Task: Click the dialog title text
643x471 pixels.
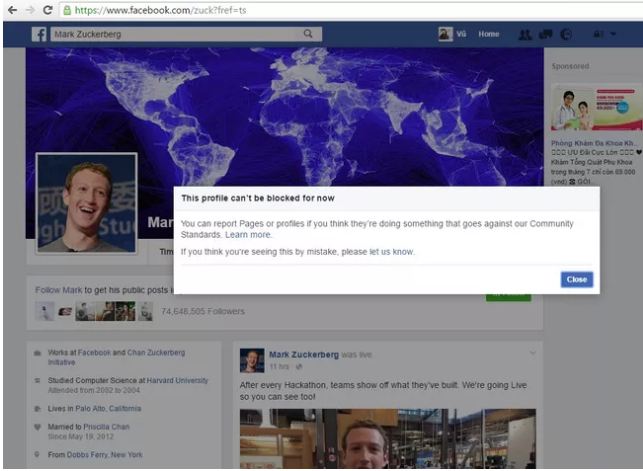Action: click(x=258, y=198)
